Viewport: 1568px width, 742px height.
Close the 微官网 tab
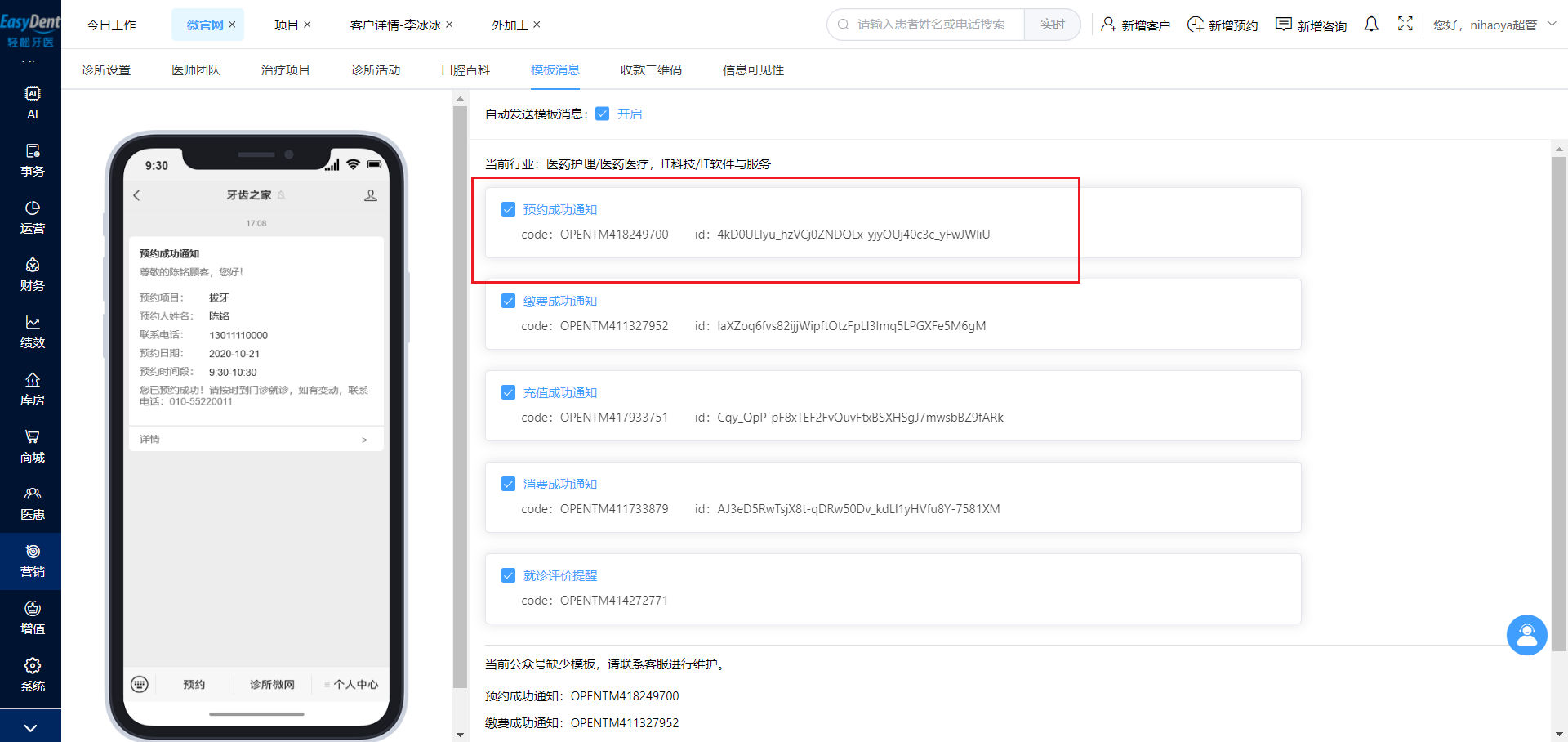232,25
